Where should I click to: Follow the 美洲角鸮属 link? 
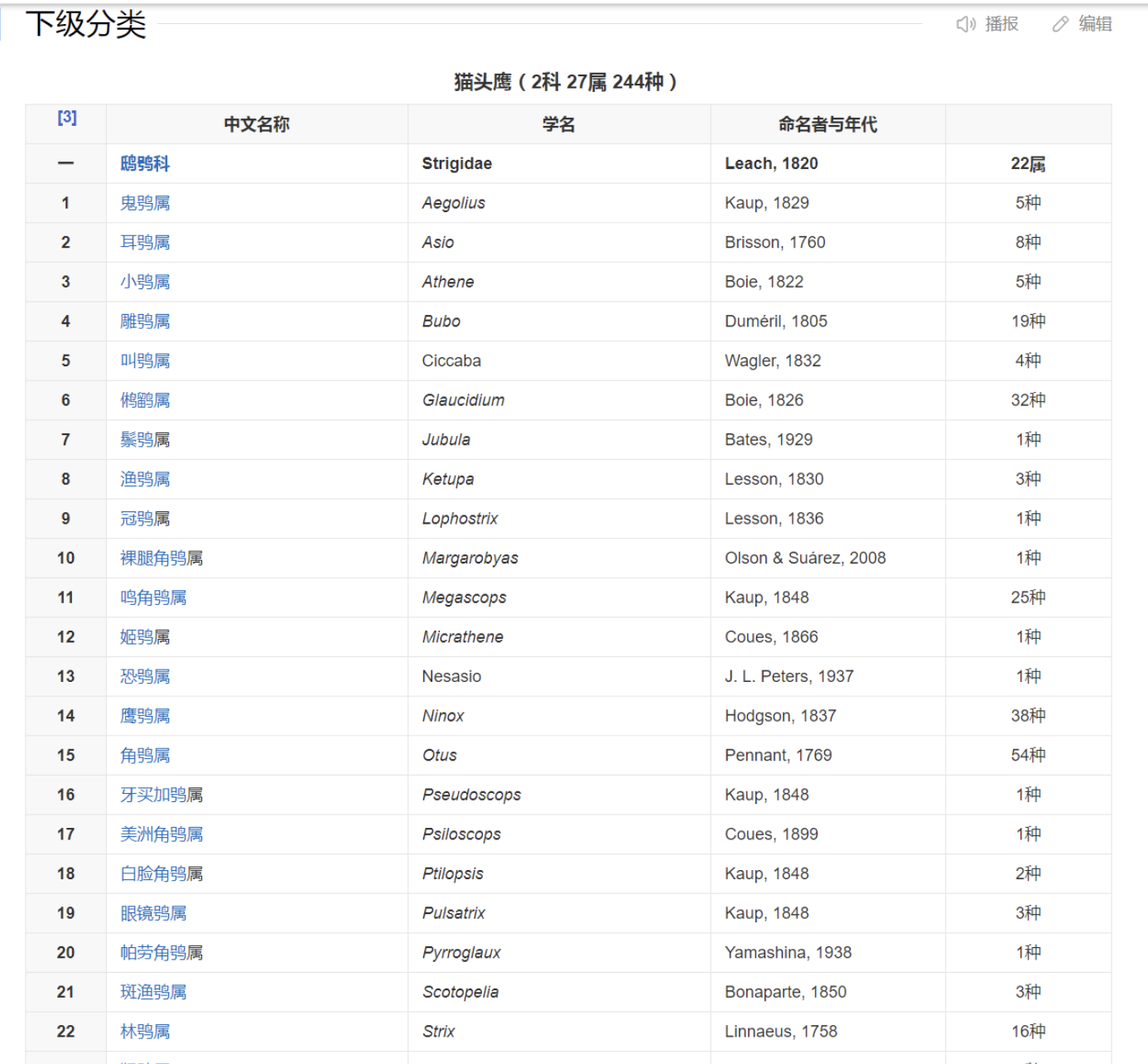pyautogui.click(x=162, y=834)
